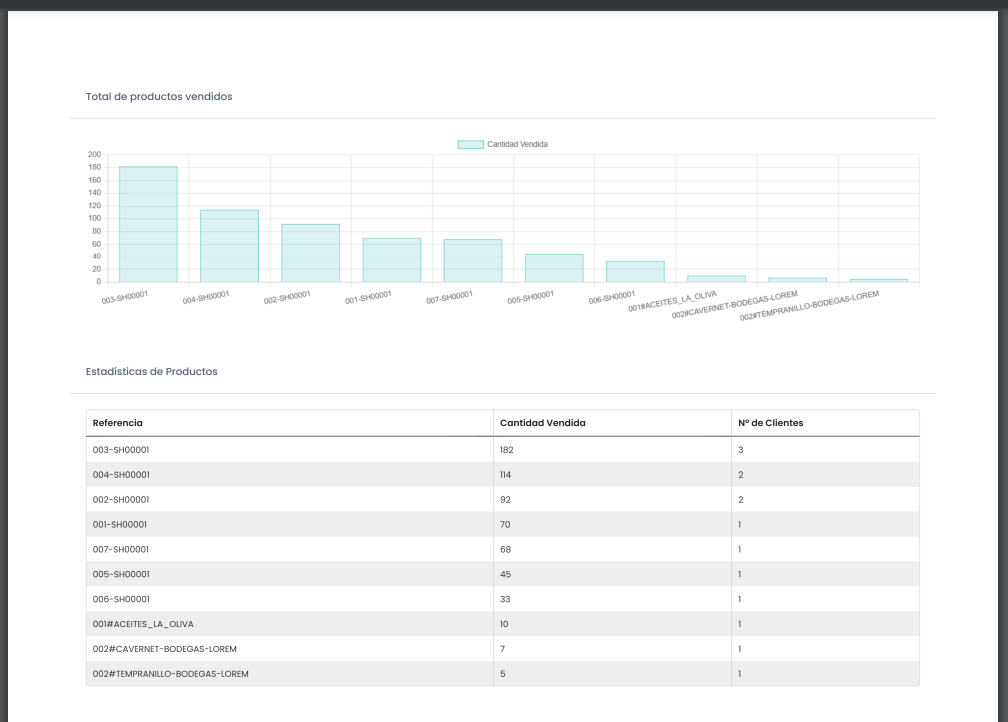Select the 004-SH00001 chart bar
The width and height of the screenshot is (1008, 722).
229,246
